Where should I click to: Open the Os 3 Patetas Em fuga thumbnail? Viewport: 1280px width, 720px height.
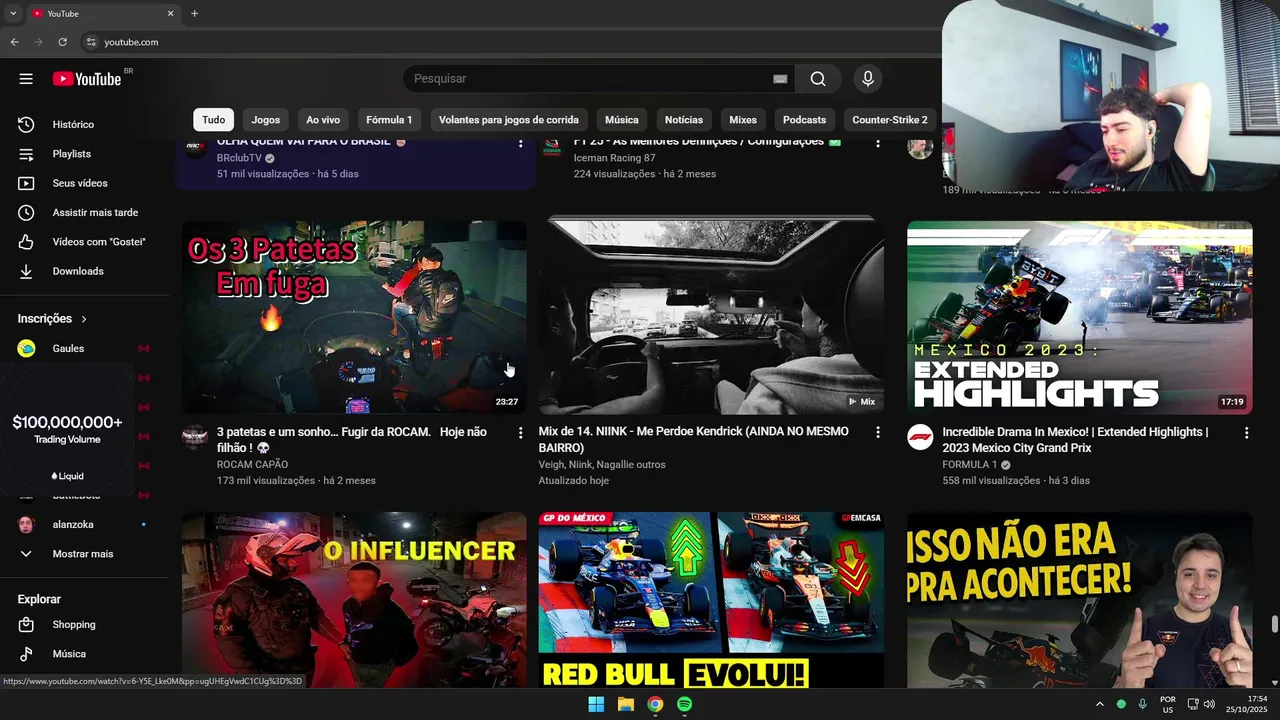(x=354, y=318)
